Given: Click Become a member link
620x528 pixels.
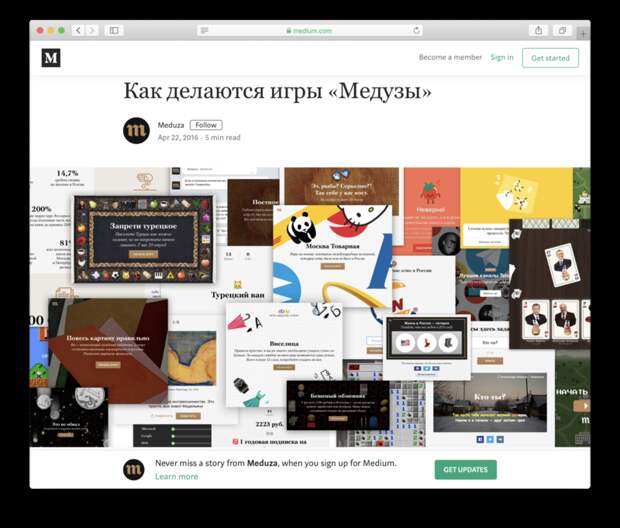Looking at the screenshot, I should (450, 57).
